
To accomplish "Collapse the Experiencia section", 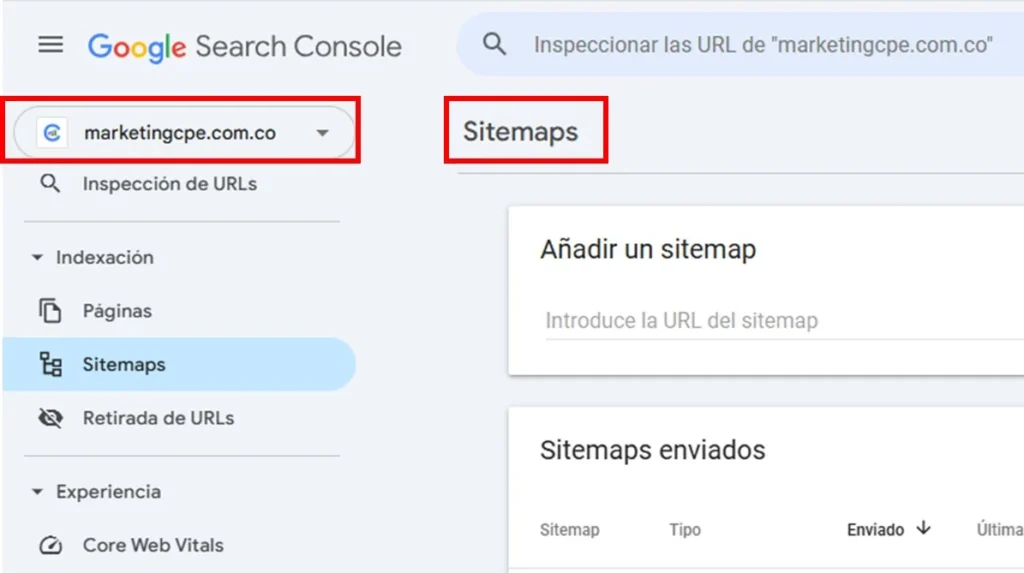I will click(97, 491).
